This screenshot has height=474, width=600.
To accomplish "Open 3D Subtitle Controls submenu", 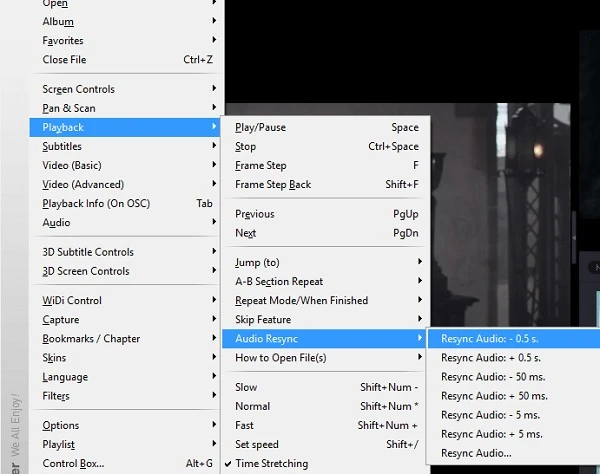I will (124, 252).
